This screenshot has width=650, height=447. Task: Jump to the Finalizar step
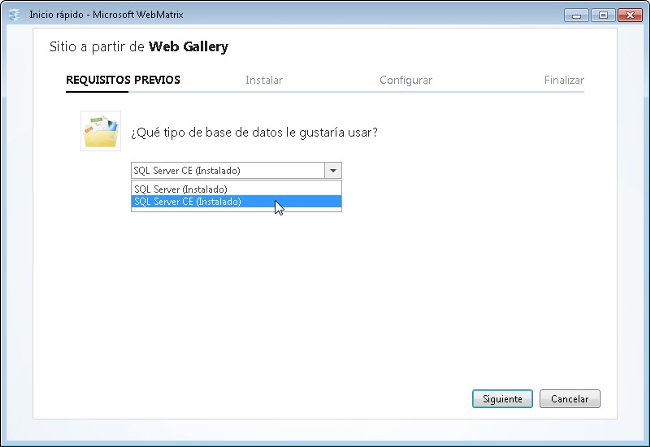564,80
